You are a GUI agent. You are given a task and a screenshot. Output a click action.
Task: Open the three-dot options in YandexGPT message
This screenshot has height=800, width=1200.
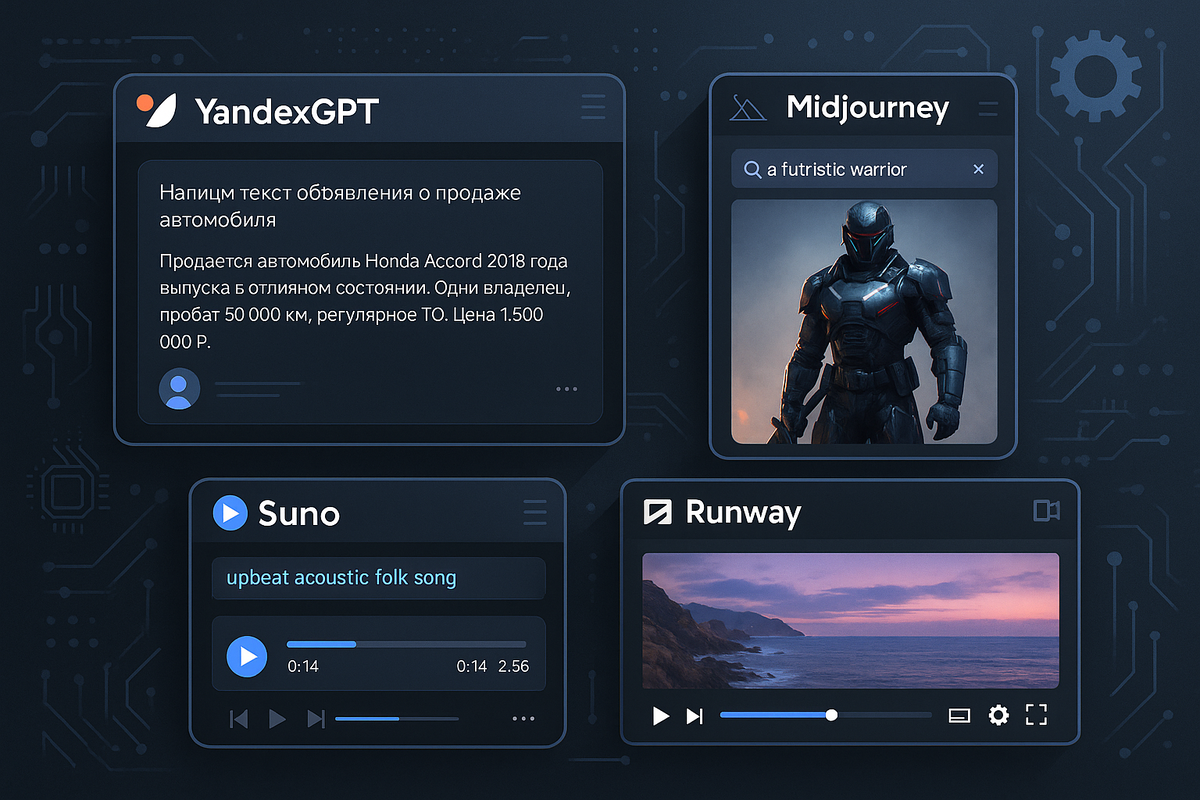566,389
